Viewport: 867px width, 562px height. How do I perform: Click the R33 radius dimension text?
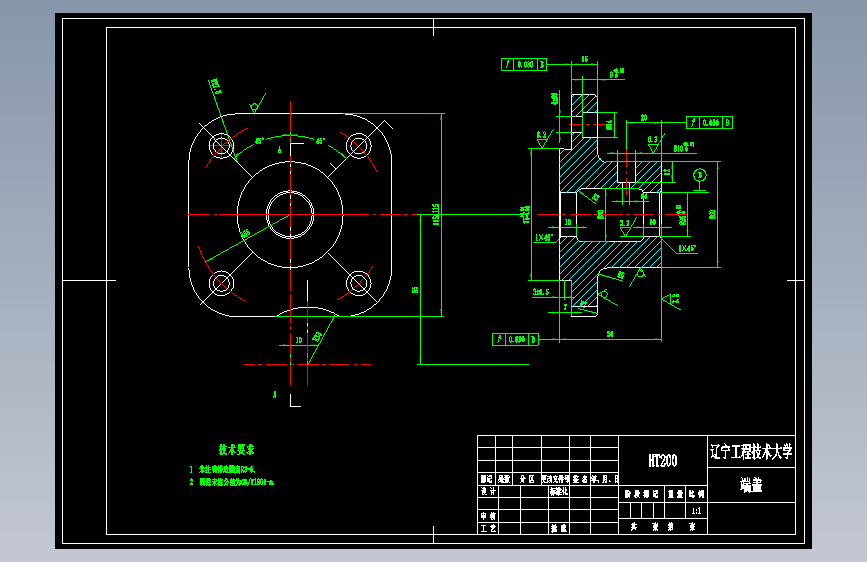(317, 336)
